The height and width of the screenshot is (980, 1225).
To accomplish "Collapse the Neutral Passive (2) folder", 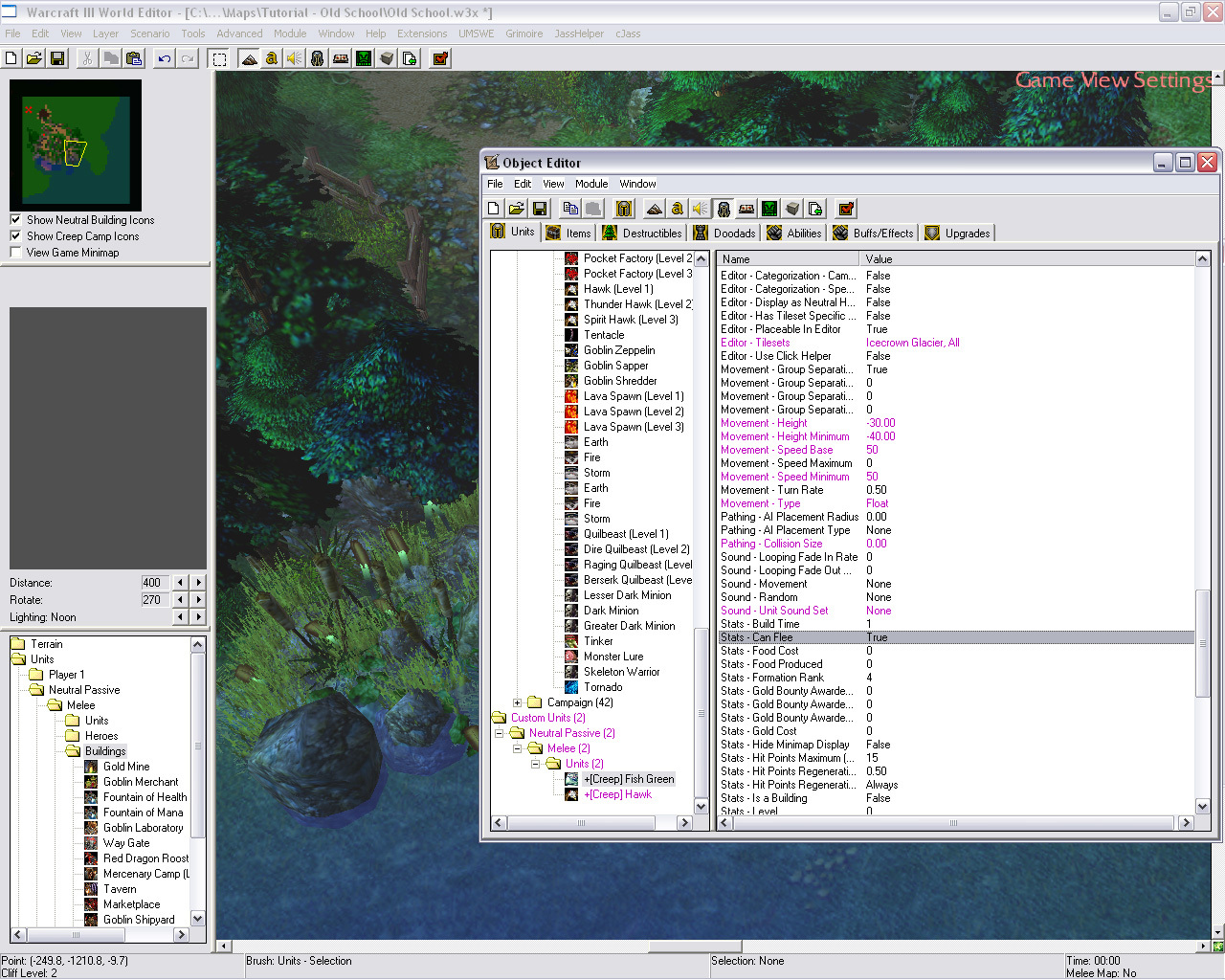I will (x=500, y=733).
